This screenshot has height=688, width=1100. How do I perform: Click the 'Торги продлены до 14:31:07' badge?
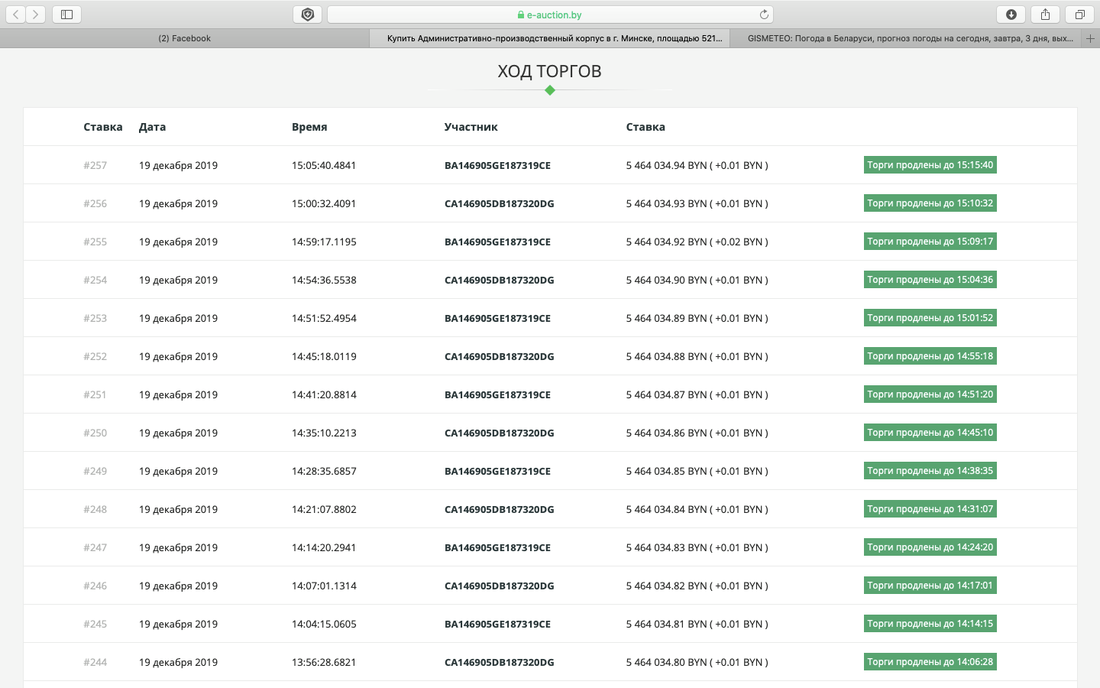(930, 509)
